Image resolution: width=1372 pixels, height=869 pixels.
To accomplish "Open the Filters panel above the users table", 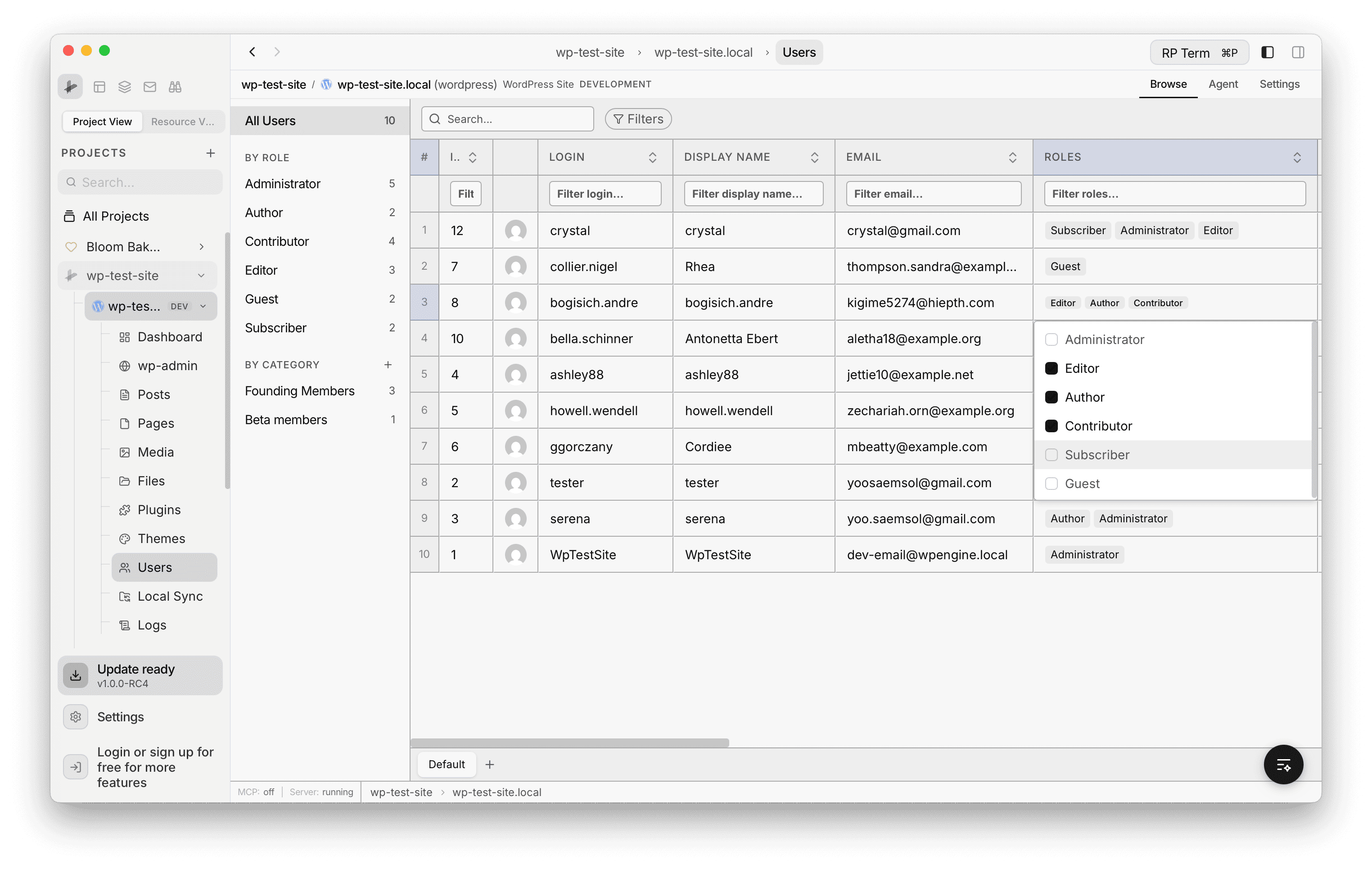I will point(637,118).
